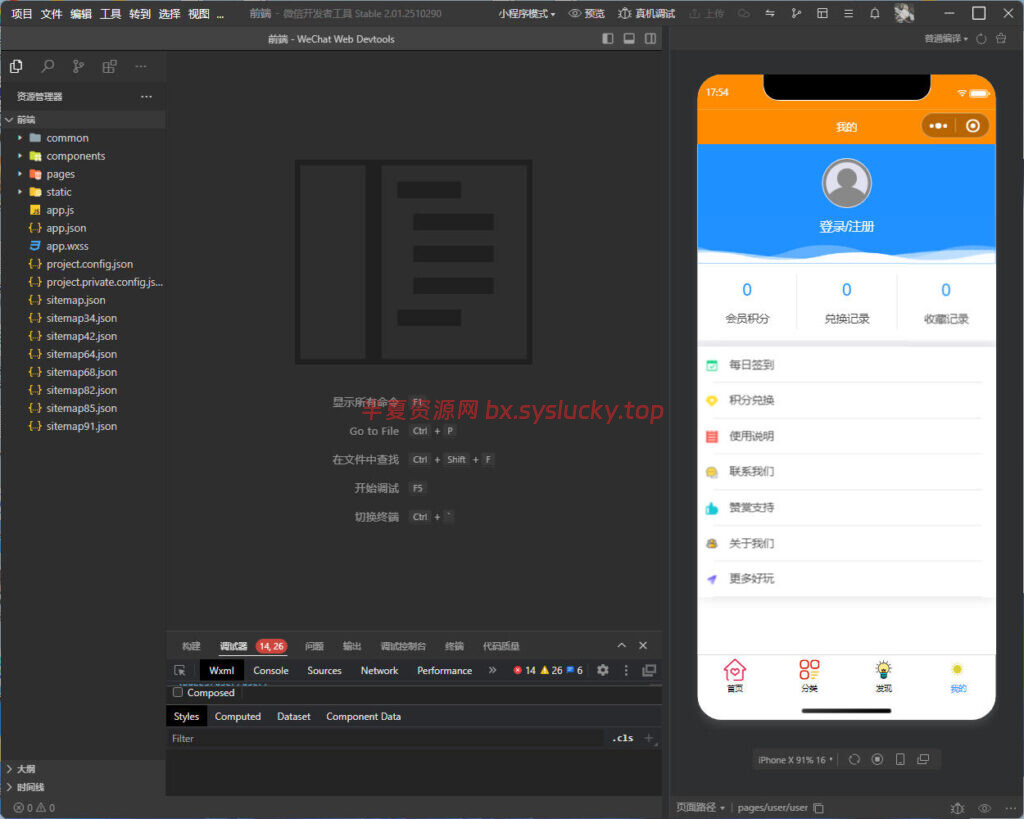The width and height of the screenshot is (1024, 819).
Task: Click the simulator stop record icon
Action: (877, 759)
